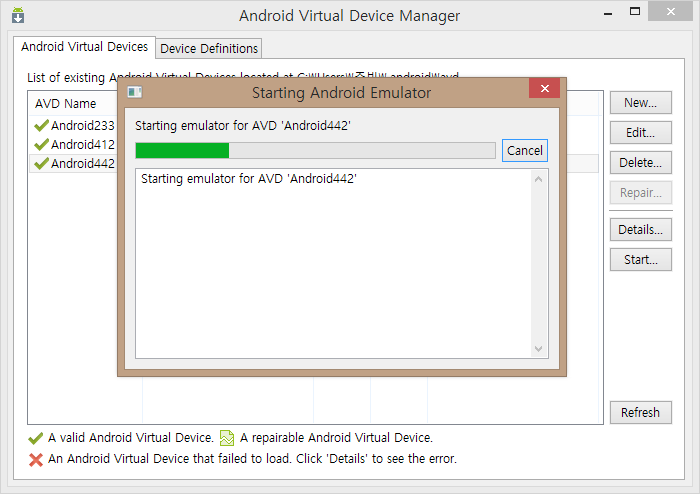Screen dimensions: 700x494
Task: Open the Device Definitions tab
Action: click(209, 48)
